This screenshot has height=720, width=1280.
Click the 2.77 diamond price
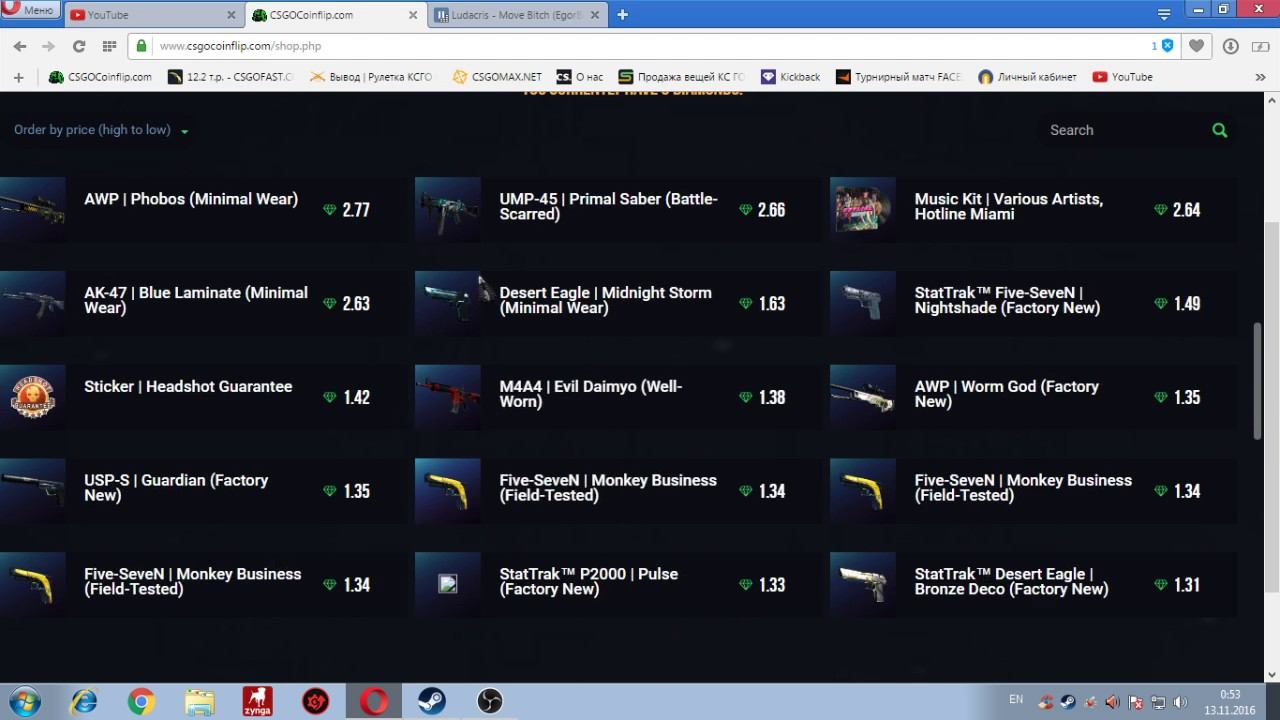(x=356, y=210)
